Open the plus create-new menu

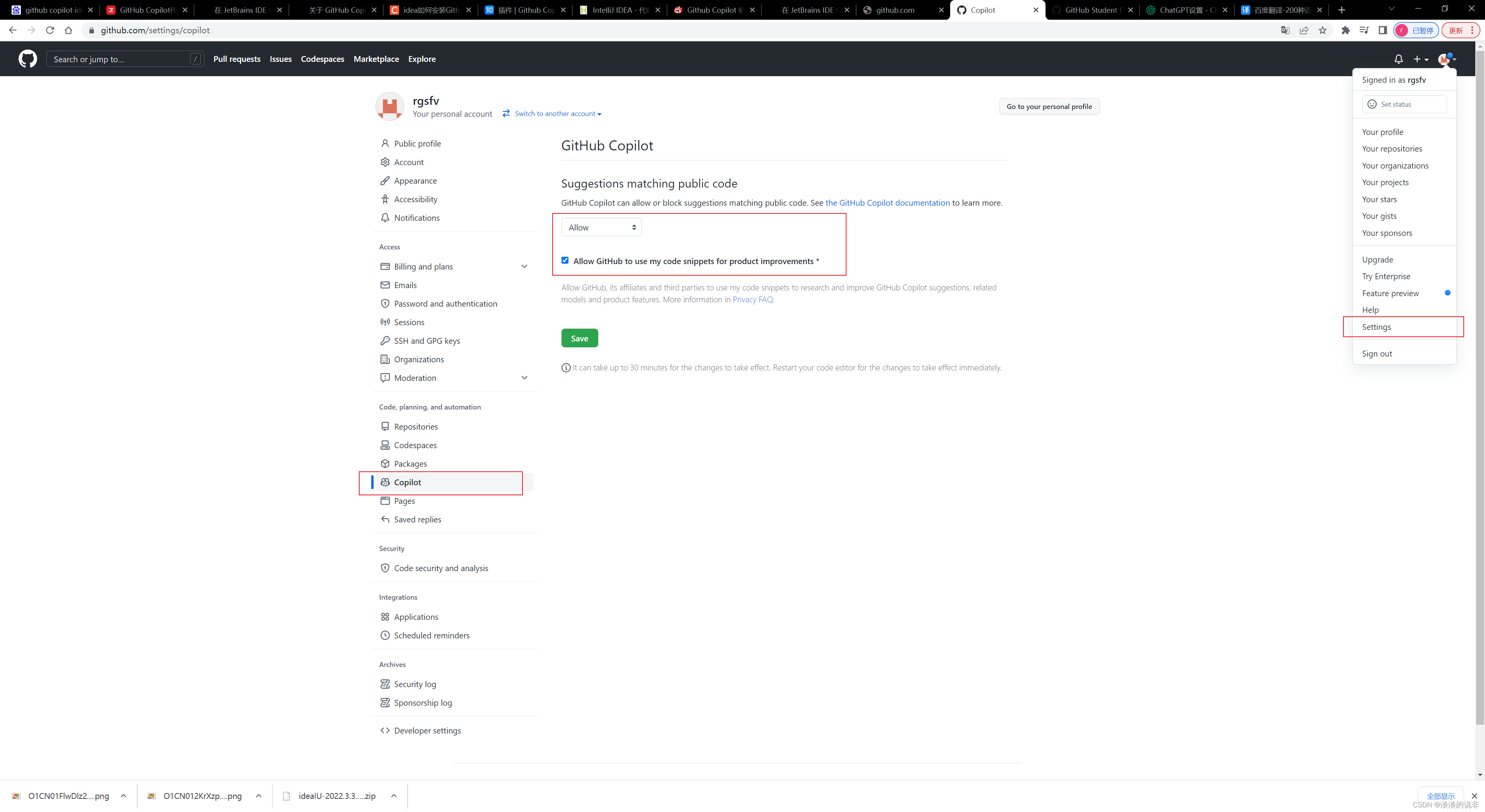click(1420, 60)
